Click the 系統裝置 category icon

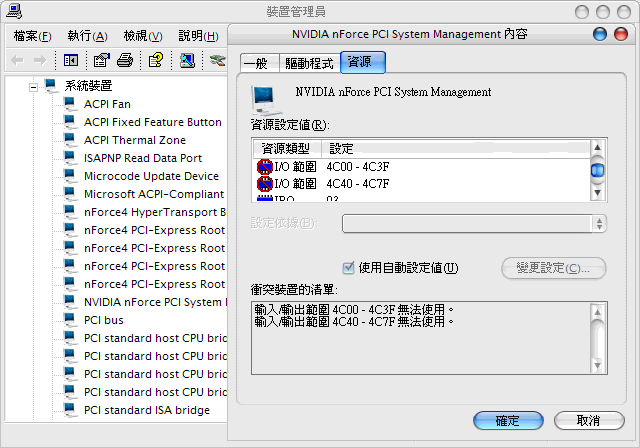[x=51, y=86]
